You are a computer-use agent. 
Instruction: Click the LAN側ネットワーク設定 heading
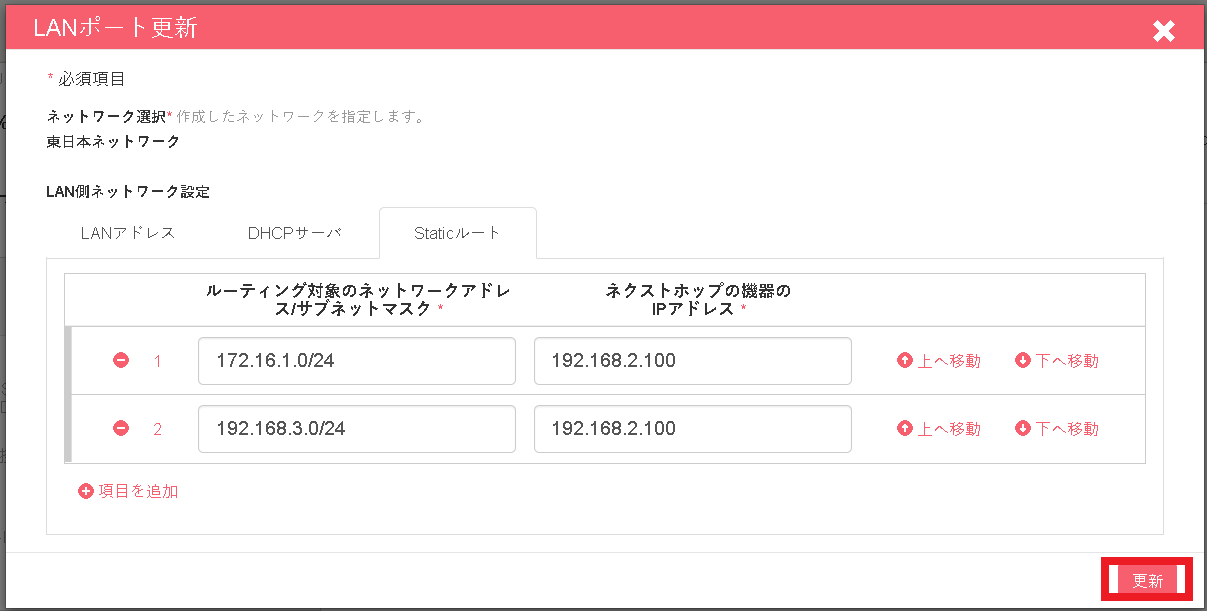coord(128,191)
